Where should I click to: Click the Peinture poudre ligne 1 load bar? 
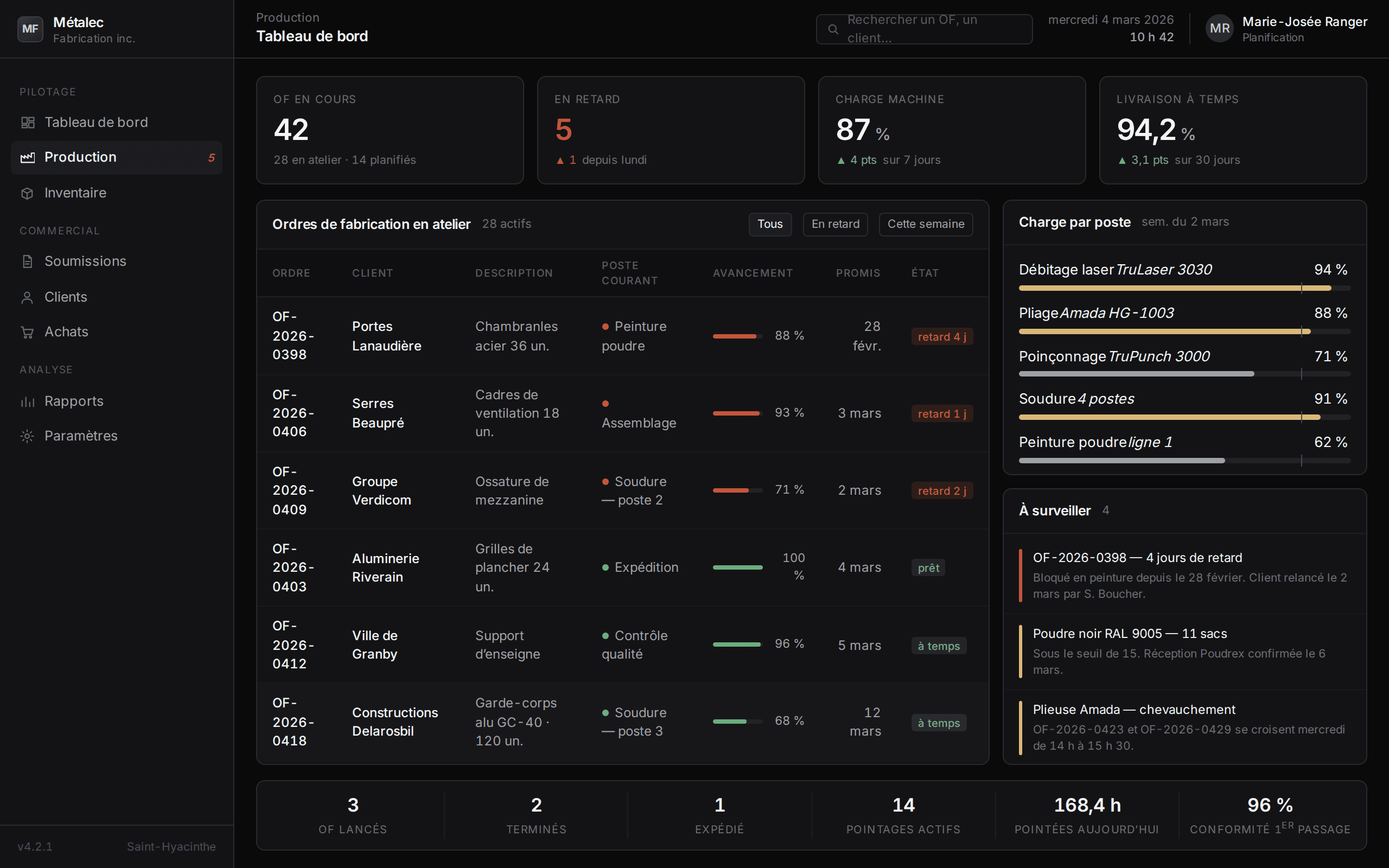click(x=1184, y=461)
